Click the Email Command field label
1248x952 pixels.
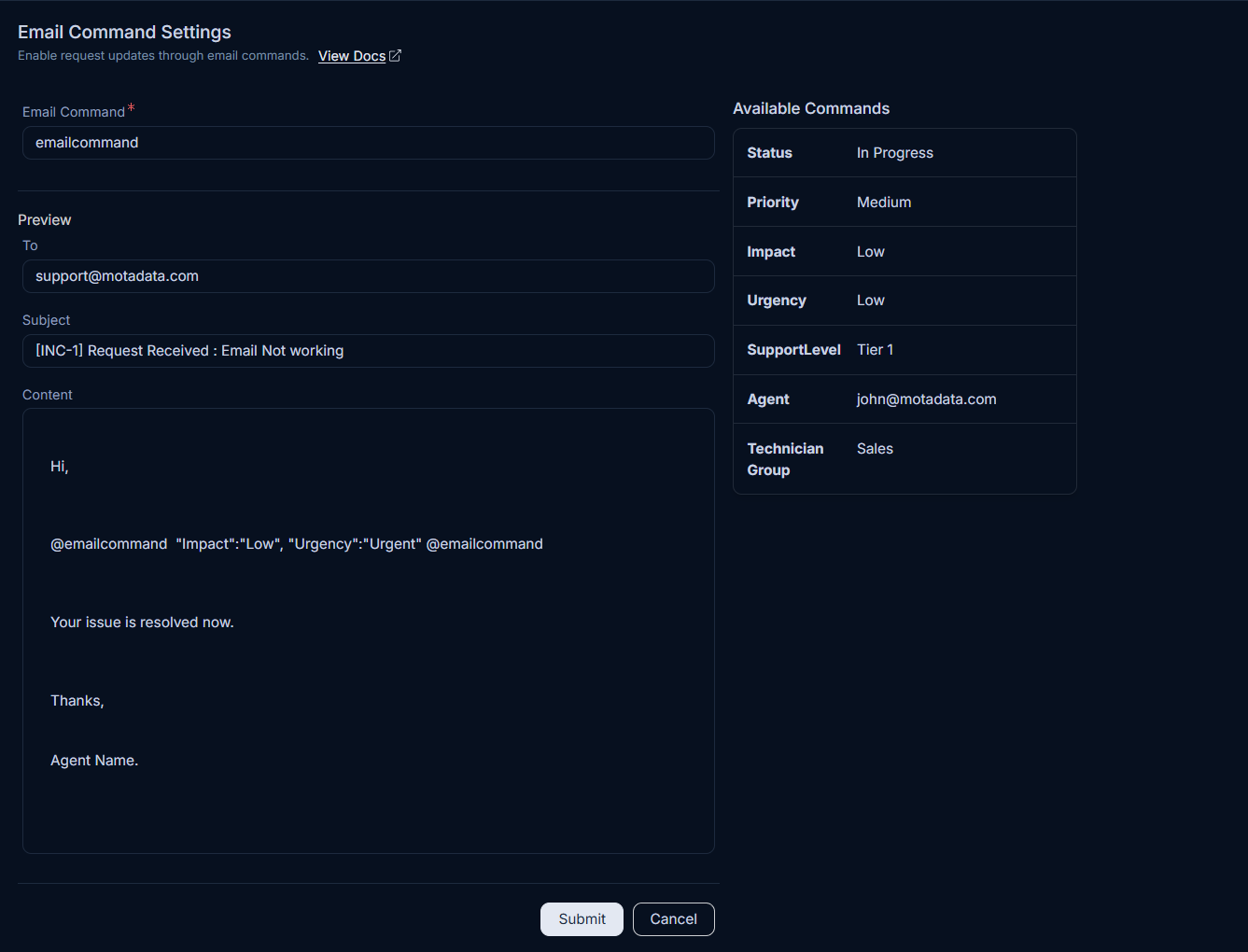tap(74, 112)
